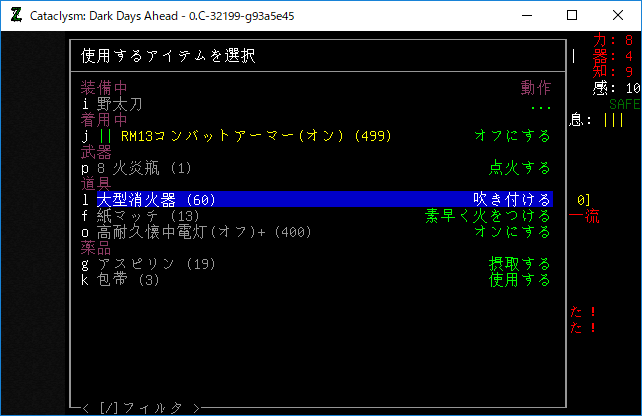642x416 pixels.
Task: Click 使用する action for bandage
Action: (x=519, y=280)
